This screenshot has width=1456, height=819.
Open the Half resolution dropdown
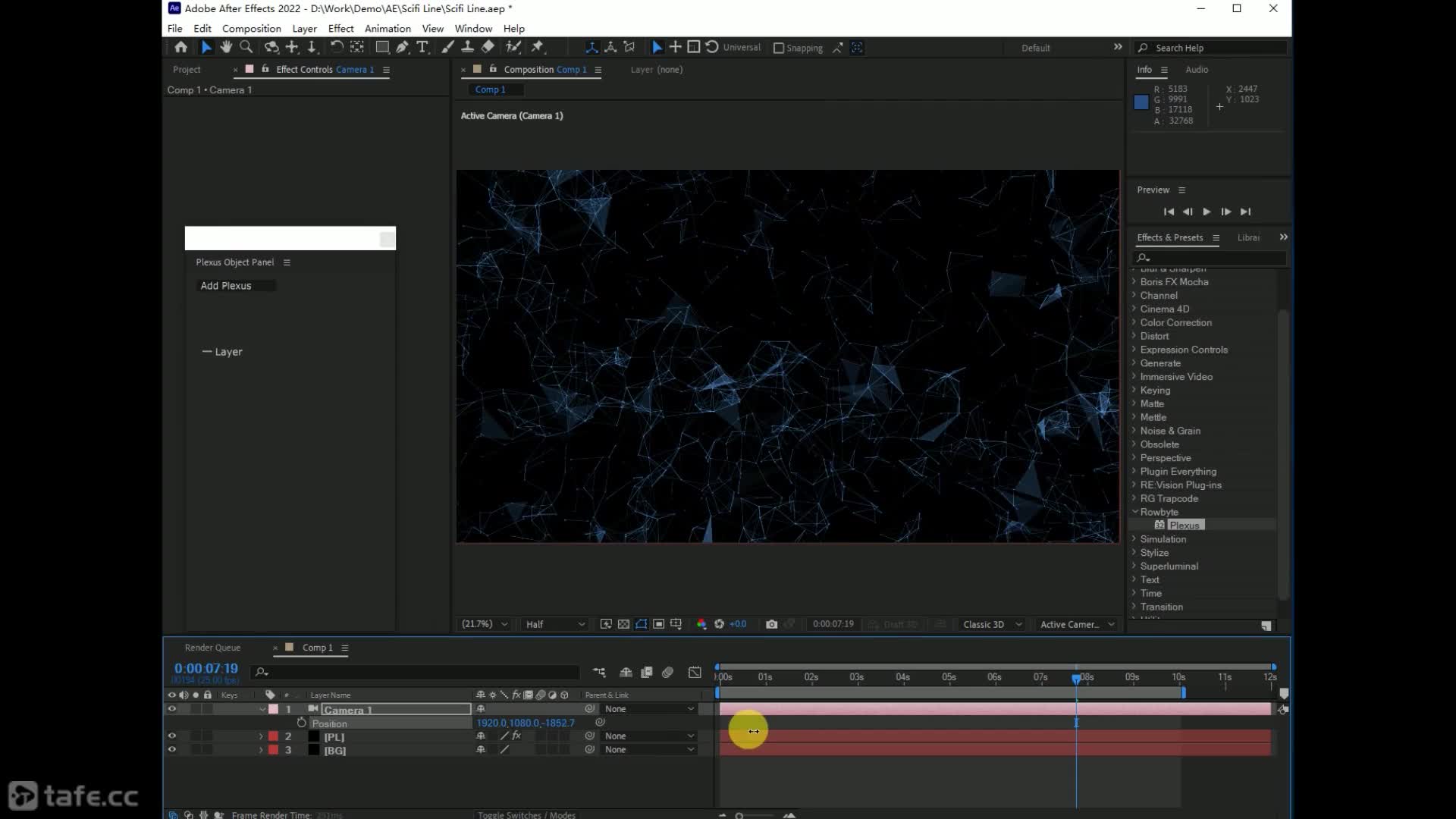tap(555, 624)
